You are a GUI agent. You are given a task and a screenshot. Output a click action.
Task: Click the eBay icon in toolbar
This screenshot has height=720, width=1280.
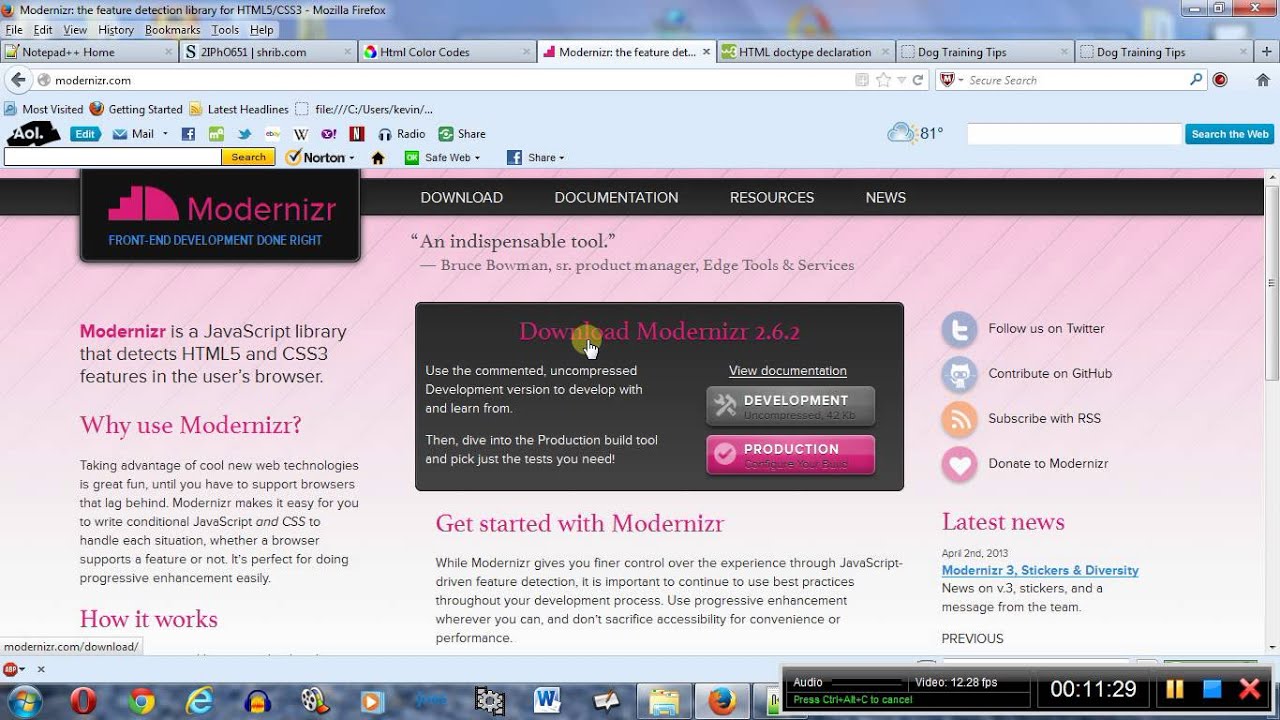coord(272,134)
